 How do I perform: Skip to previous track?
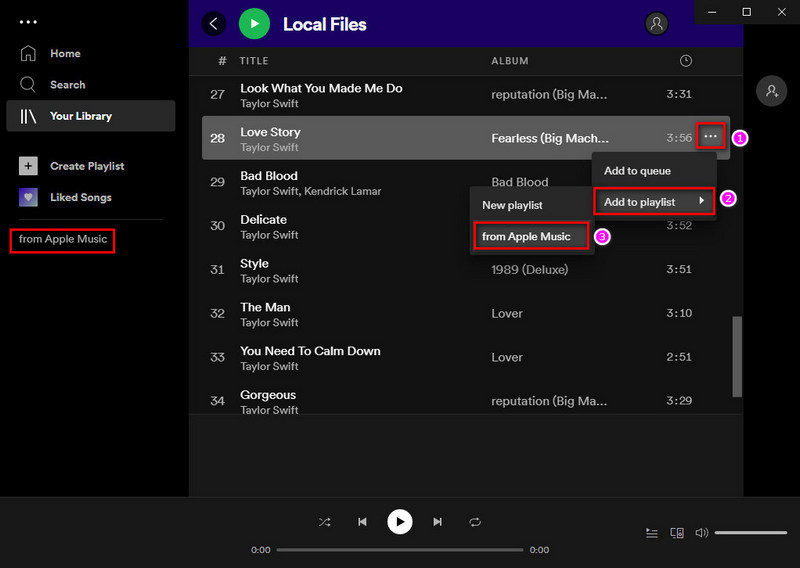362,522
